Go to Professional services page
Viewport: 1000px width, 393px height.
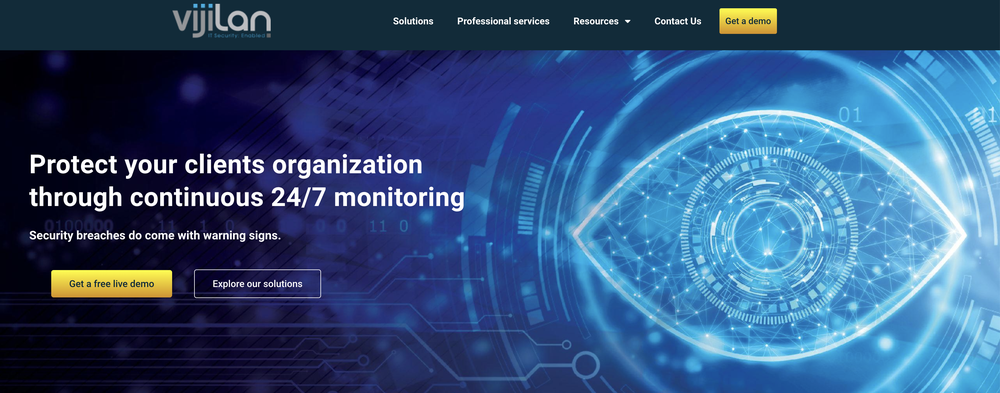pyautogui.click(x=503, y=21)
